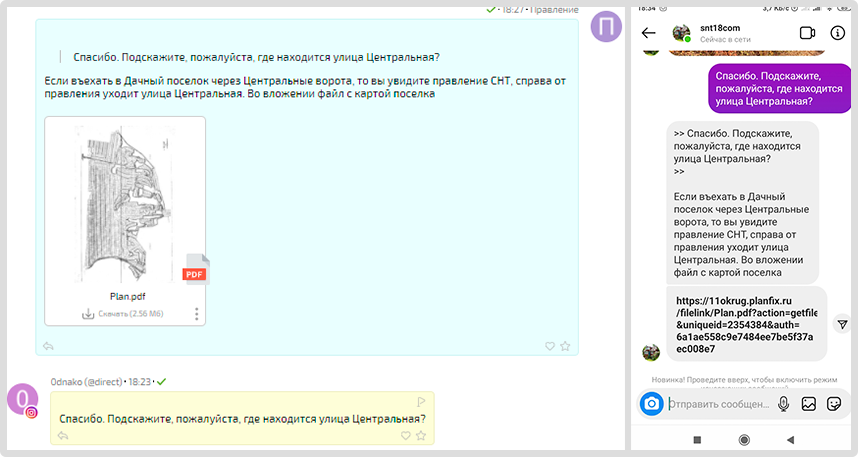Open the three-dot menu for Plan.pdf
Image resolution: width=858 pixels, height=457 pixels.
pos(196,314)
